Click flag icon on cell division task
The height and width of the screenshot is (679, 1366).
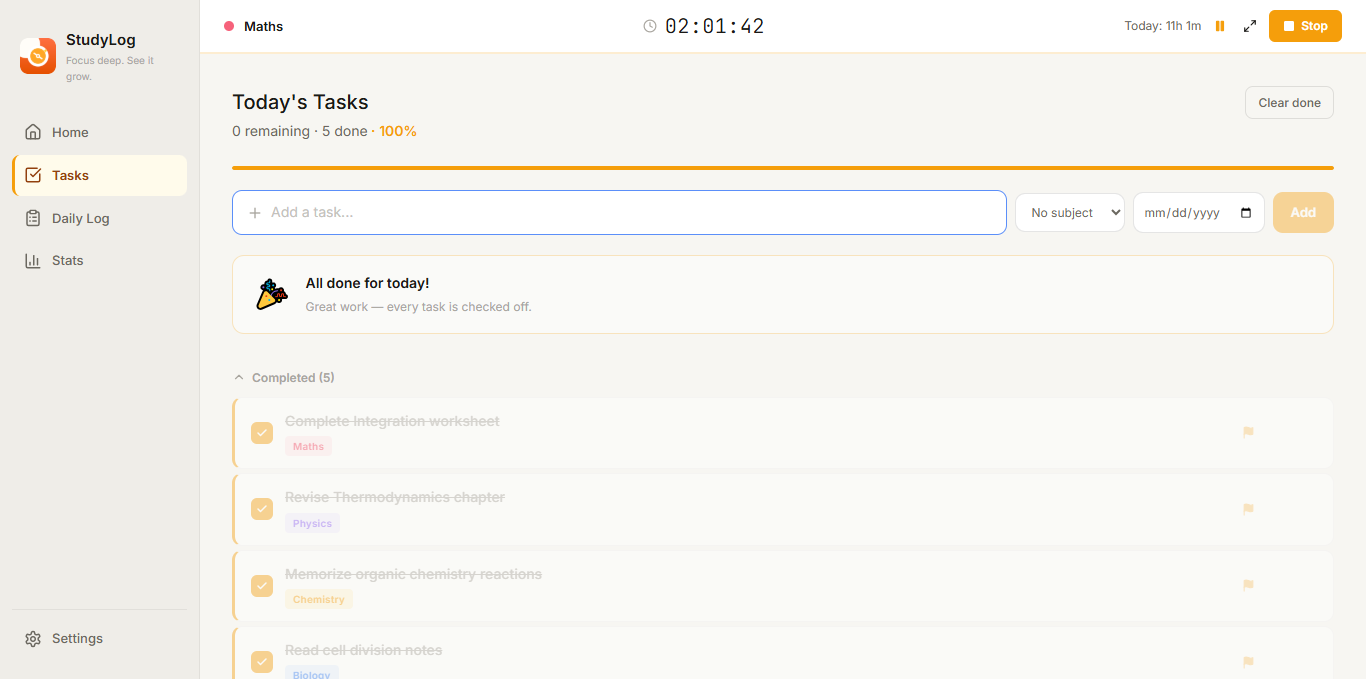1248,662
